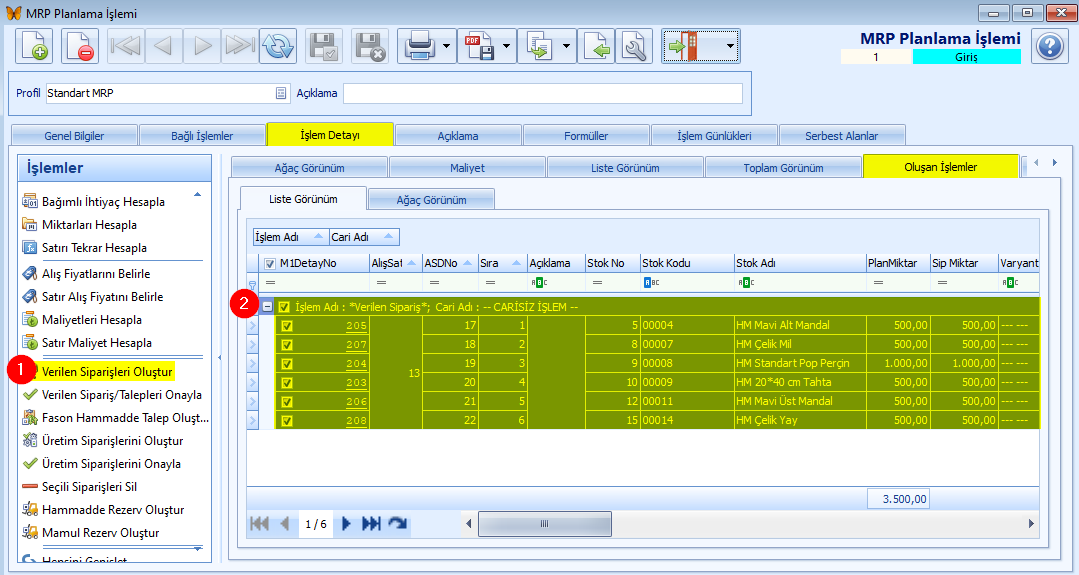Click the horizontal scrollbar thumb in grid
This screenshot has height=575, width=1079.
coord(545,523)
